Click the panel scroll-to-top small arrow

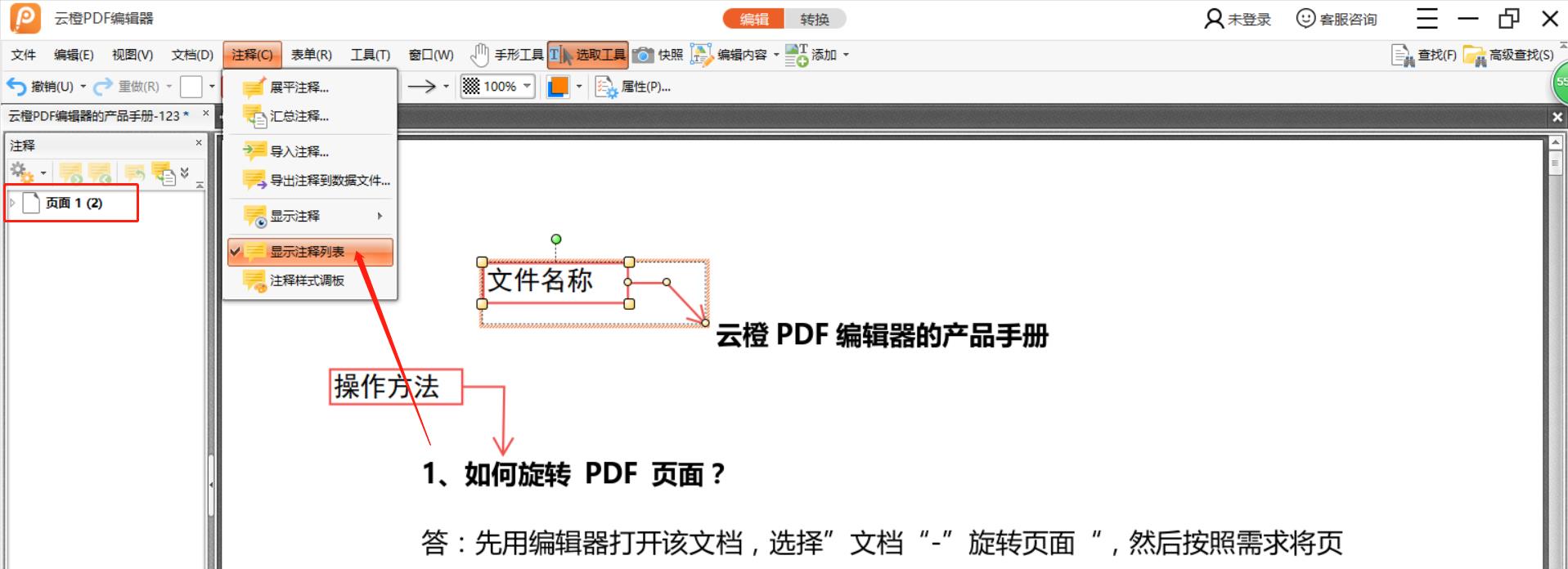point(199,186)
